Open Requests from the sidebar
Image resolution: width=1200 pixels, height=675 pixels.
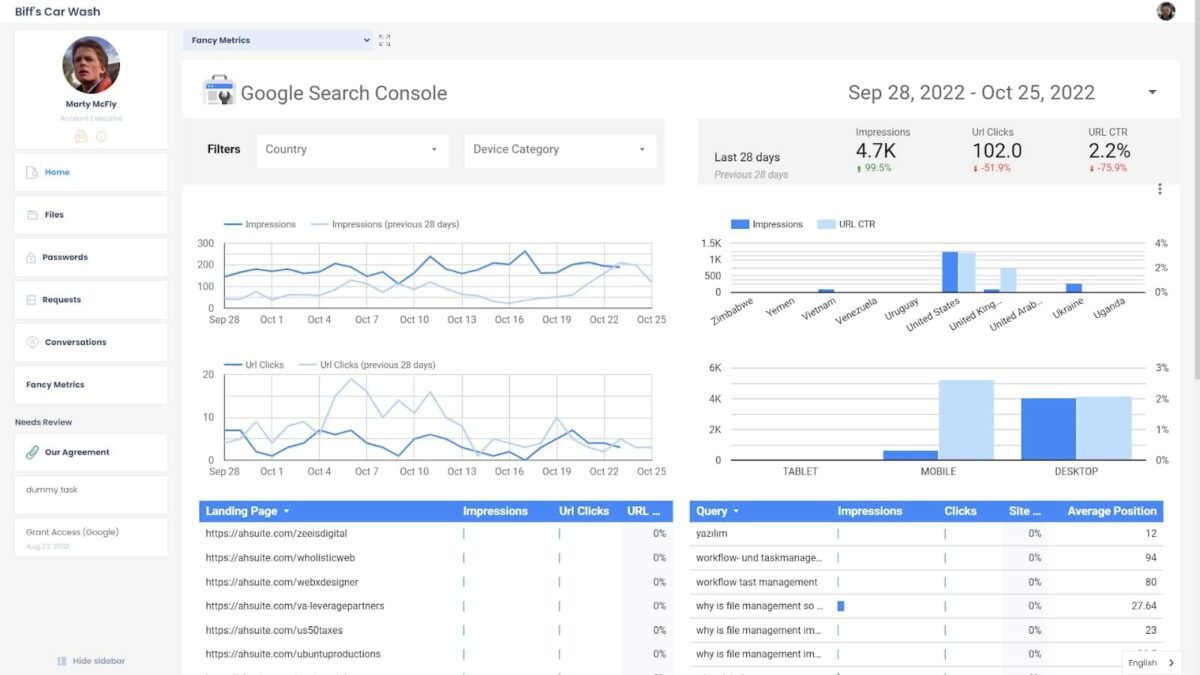point(62,299)
